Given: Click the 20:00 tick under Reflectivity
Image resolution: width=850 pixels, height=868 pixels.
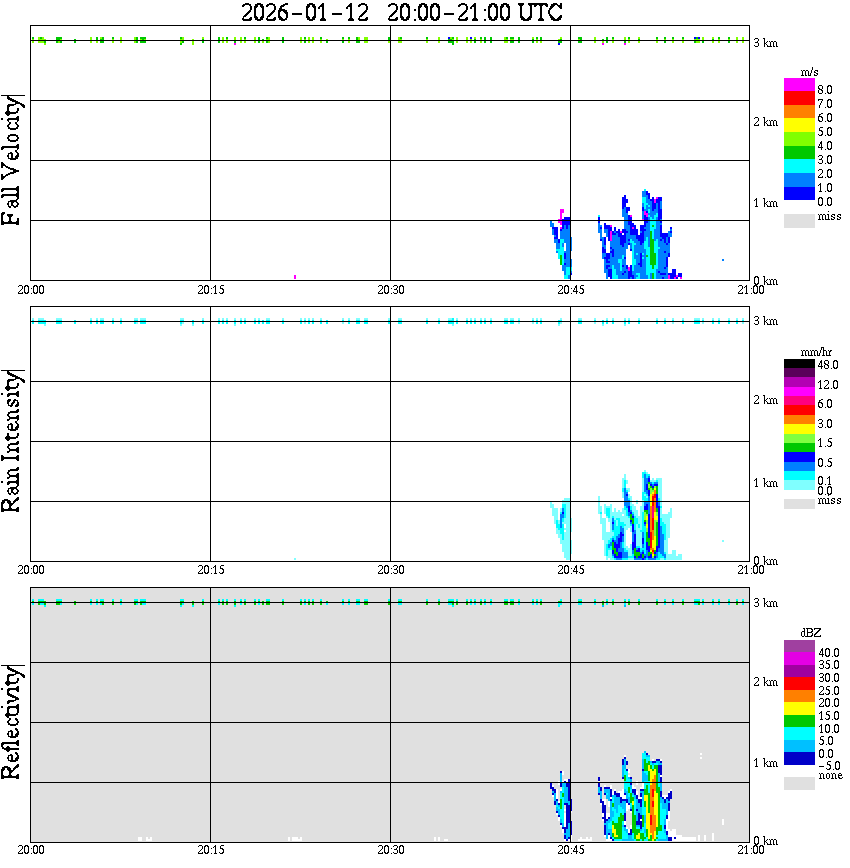Looking at the screenshot, I should tap(31, 850).
